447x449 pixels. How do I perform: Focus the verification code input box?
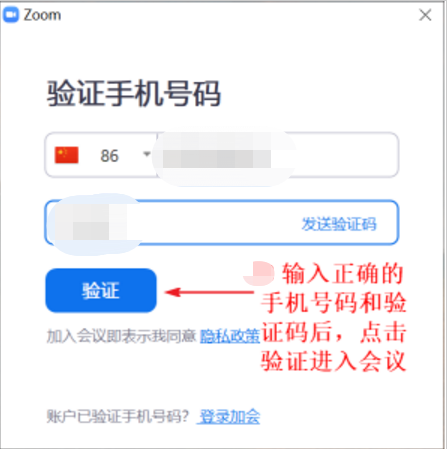(x=222, y=222)
